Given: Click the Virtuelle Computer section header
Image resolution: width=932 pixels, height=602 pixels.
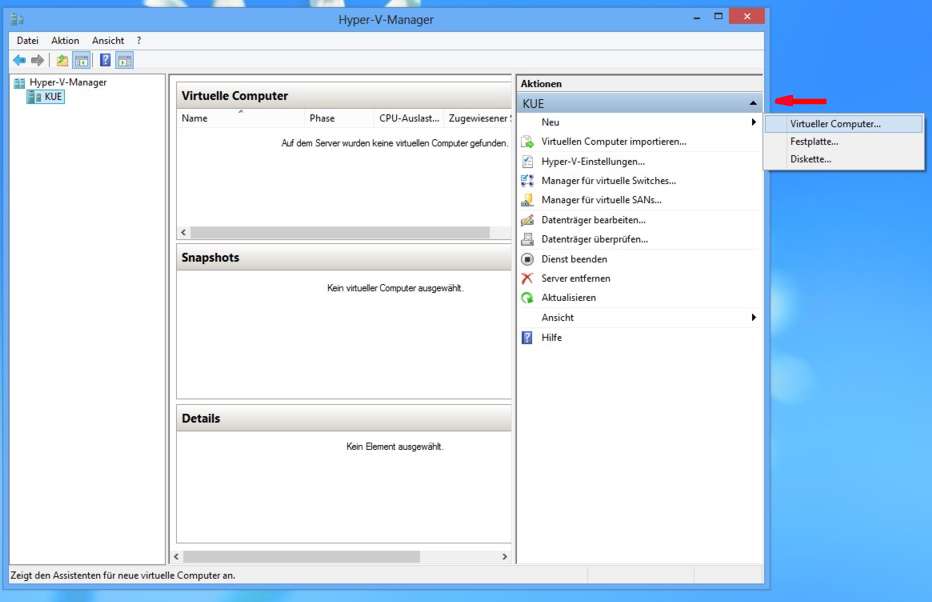Looking at the screenshot, I should pos(344,96).
